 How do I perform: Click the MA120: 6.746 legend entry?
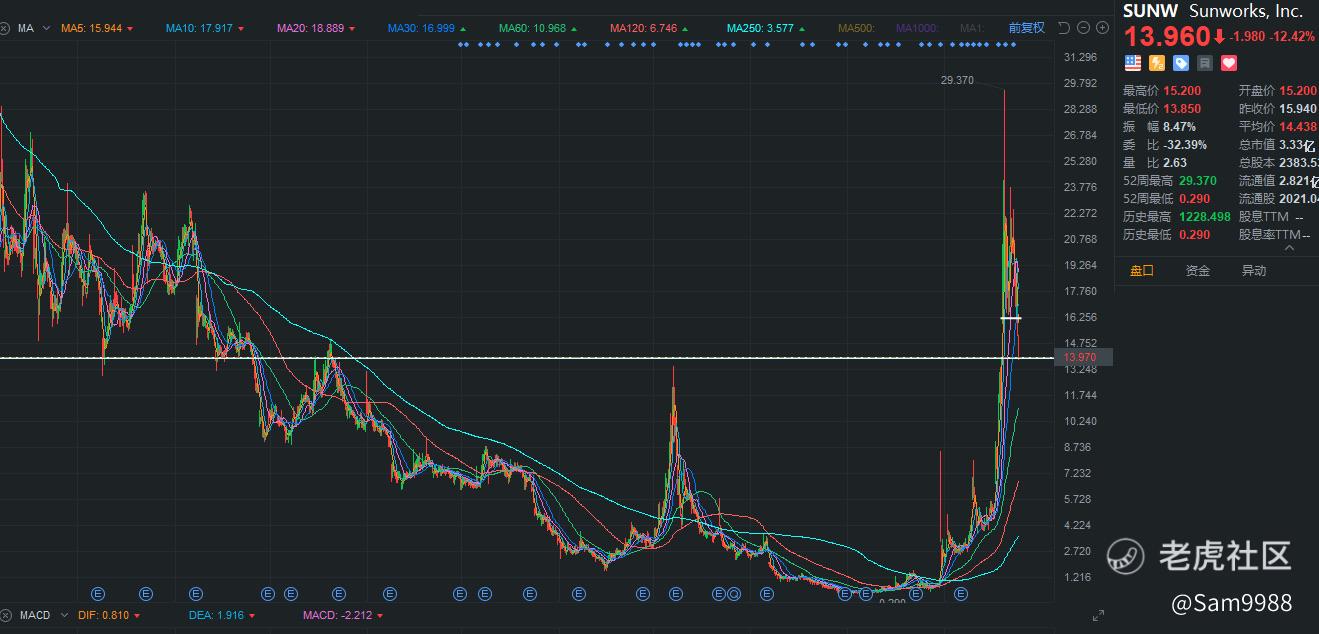(x=644, y=29)
